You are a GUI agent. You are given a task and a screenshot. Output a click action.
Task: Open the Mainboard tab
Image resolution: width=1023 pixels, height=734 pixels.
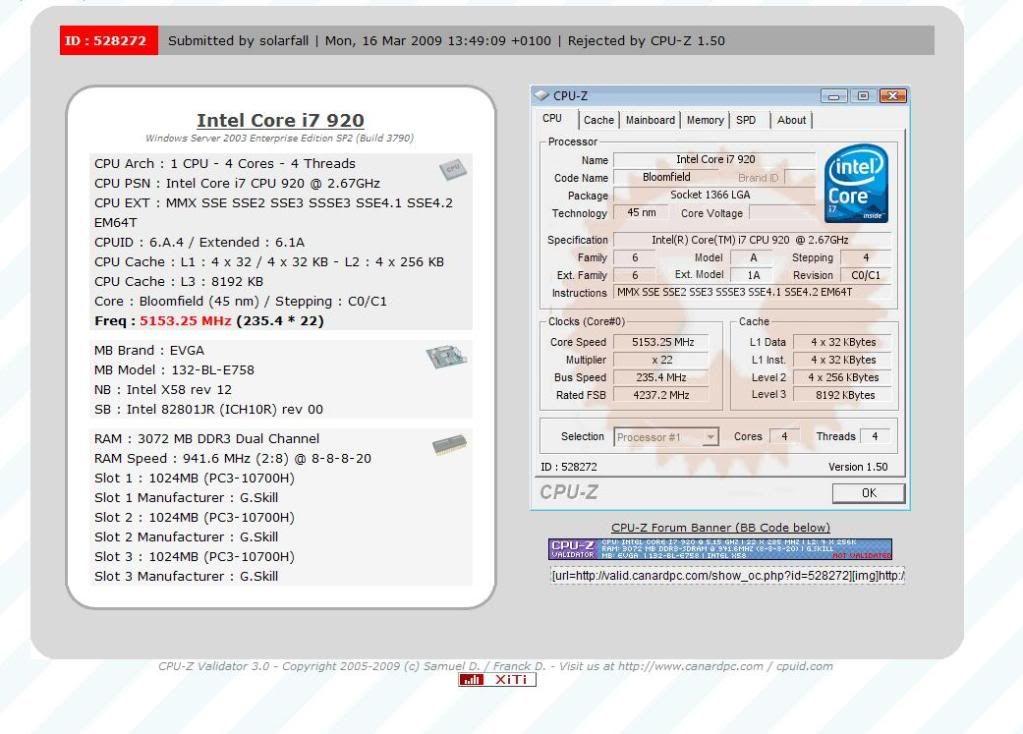(x=650, y=120)
